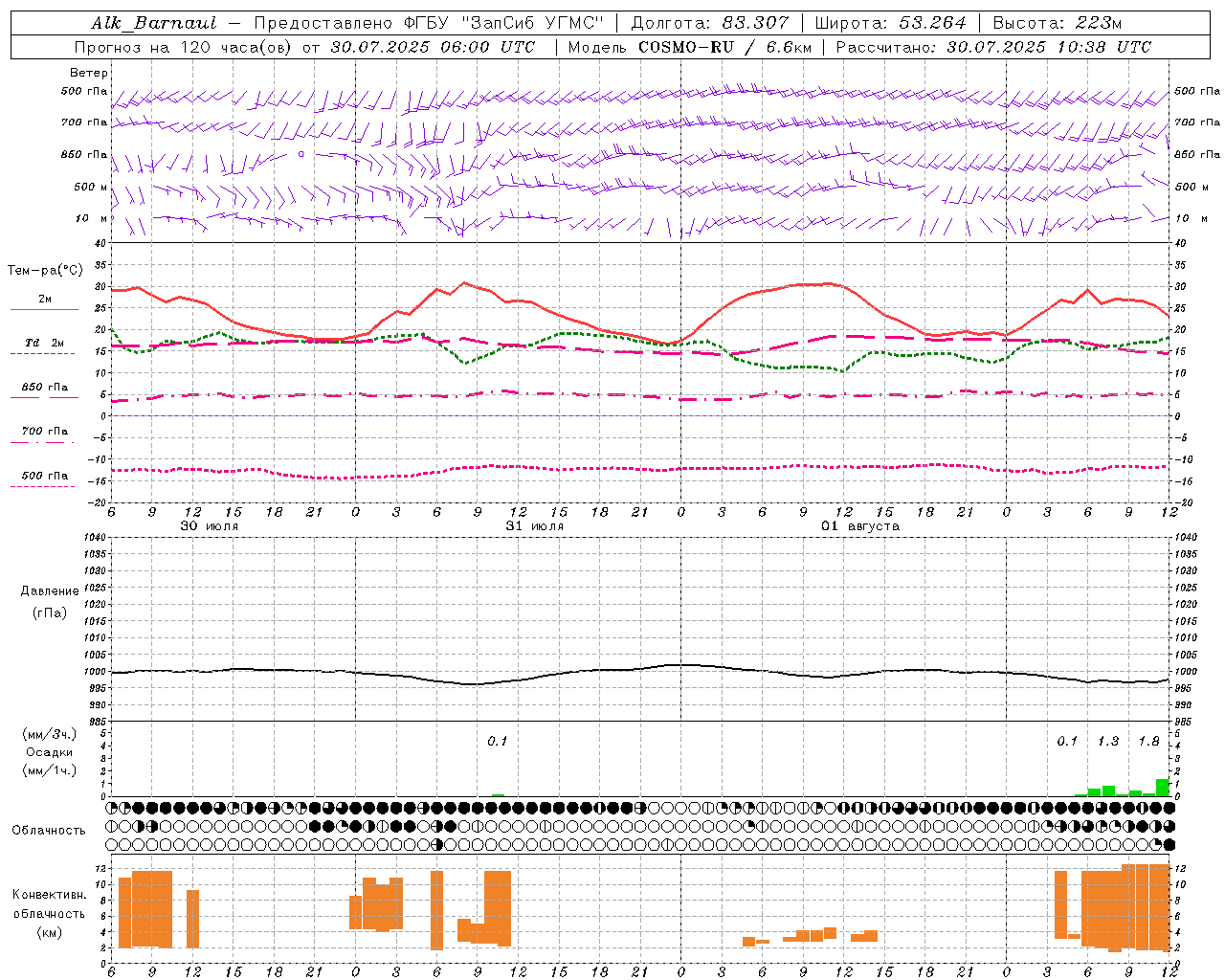
Task: Click the Тем-ра(°C) axis title
Action: tap(45, 271)
